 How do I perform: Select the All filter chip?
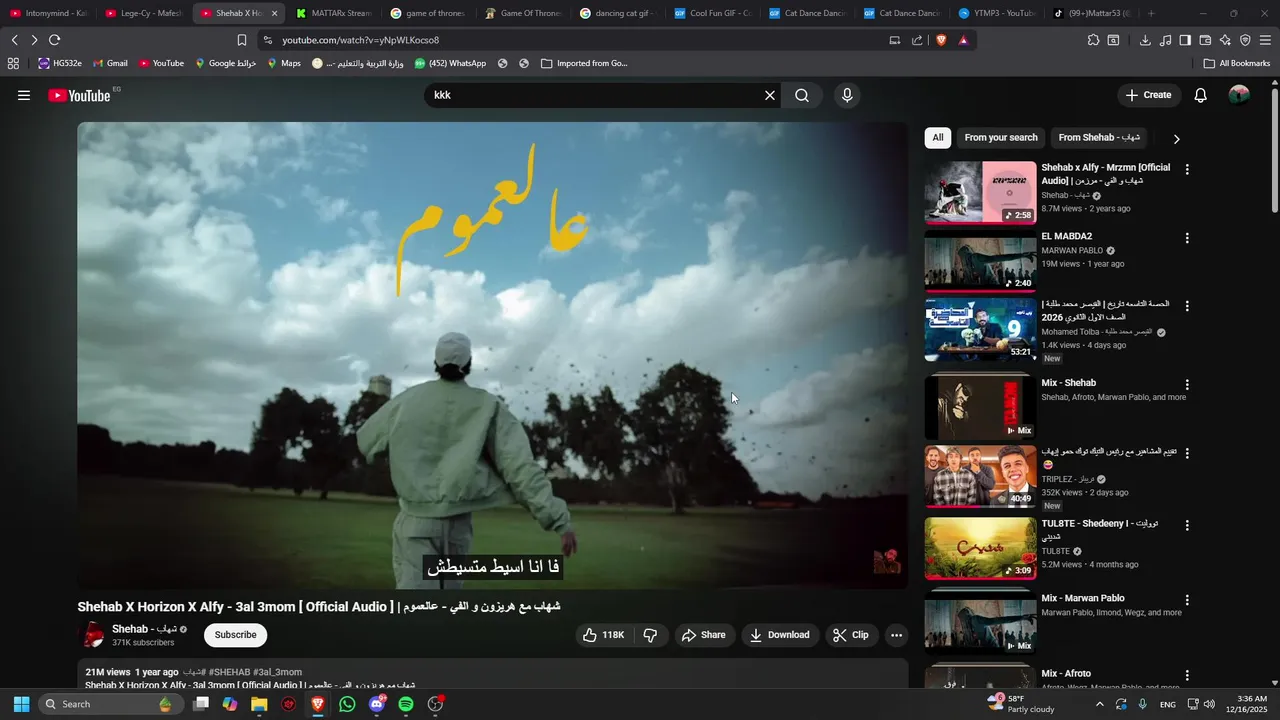click(938, 138)
